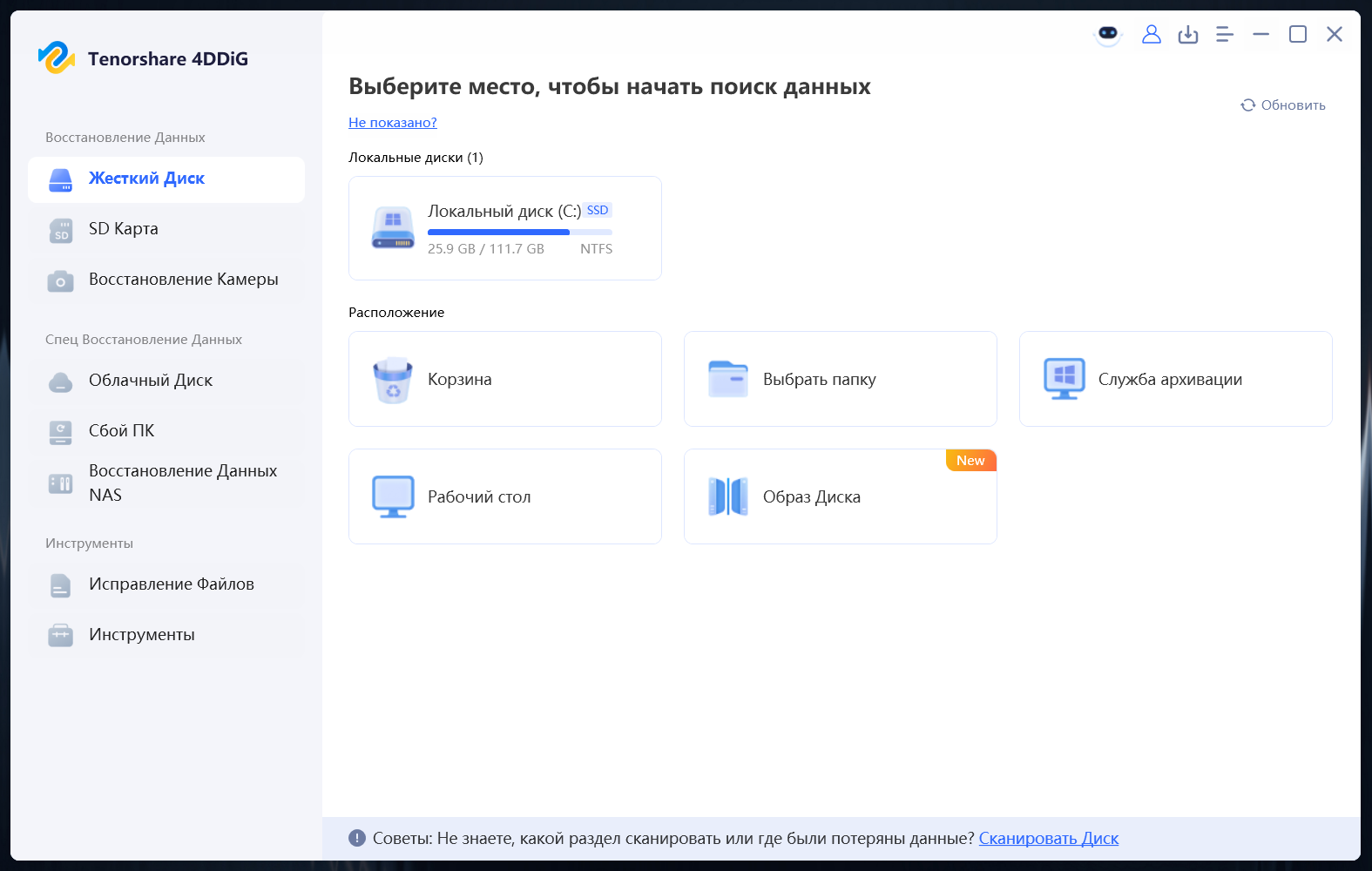Select Рабочий стол desktop location
The image size is (1372, 871).
point(505,496)
